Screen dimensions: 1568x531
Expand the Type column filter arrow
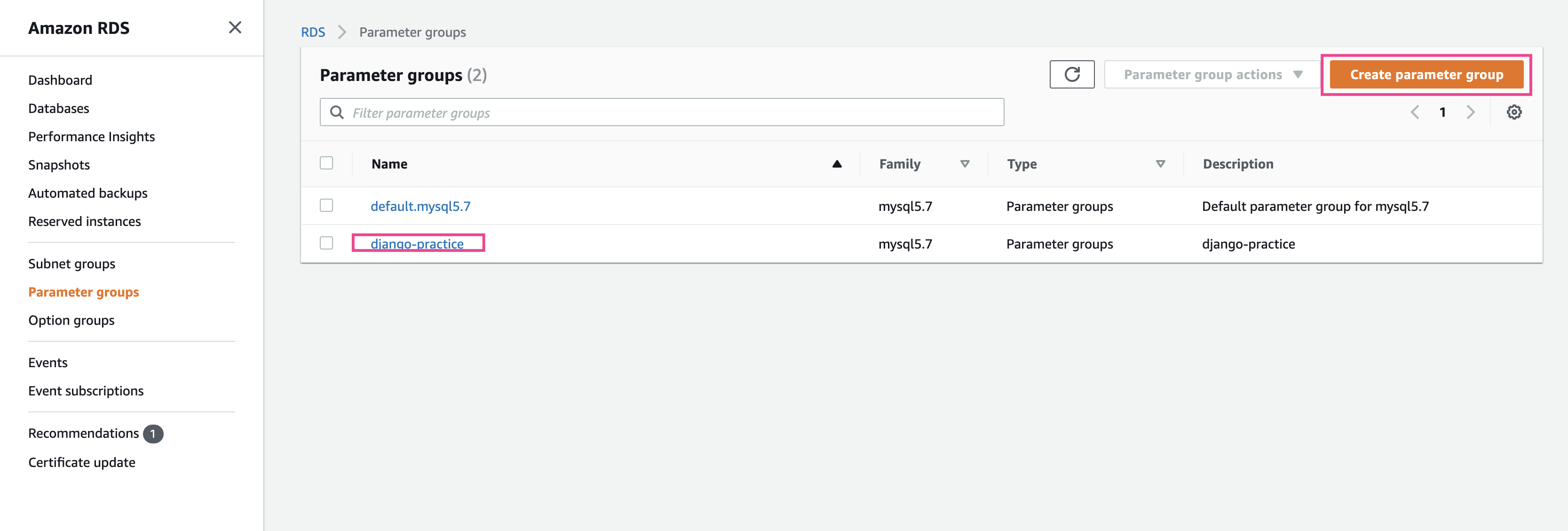point(1160,164)
